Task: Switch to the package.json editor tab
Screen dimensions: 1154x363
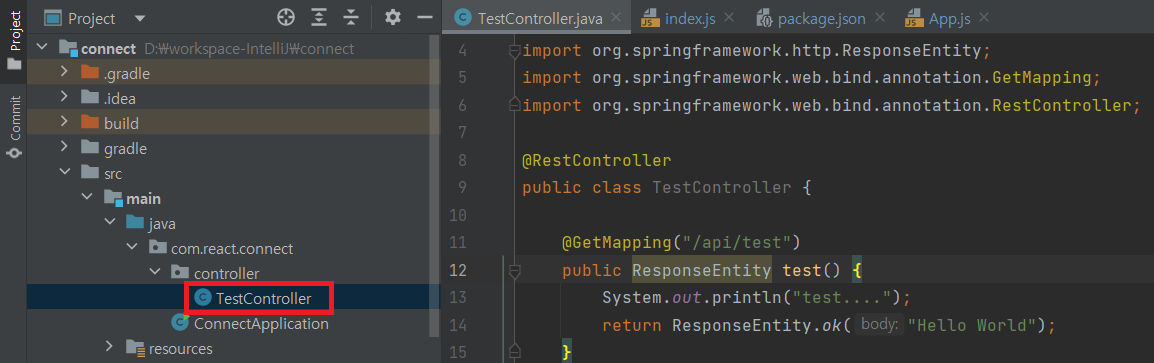Action: 821,18
